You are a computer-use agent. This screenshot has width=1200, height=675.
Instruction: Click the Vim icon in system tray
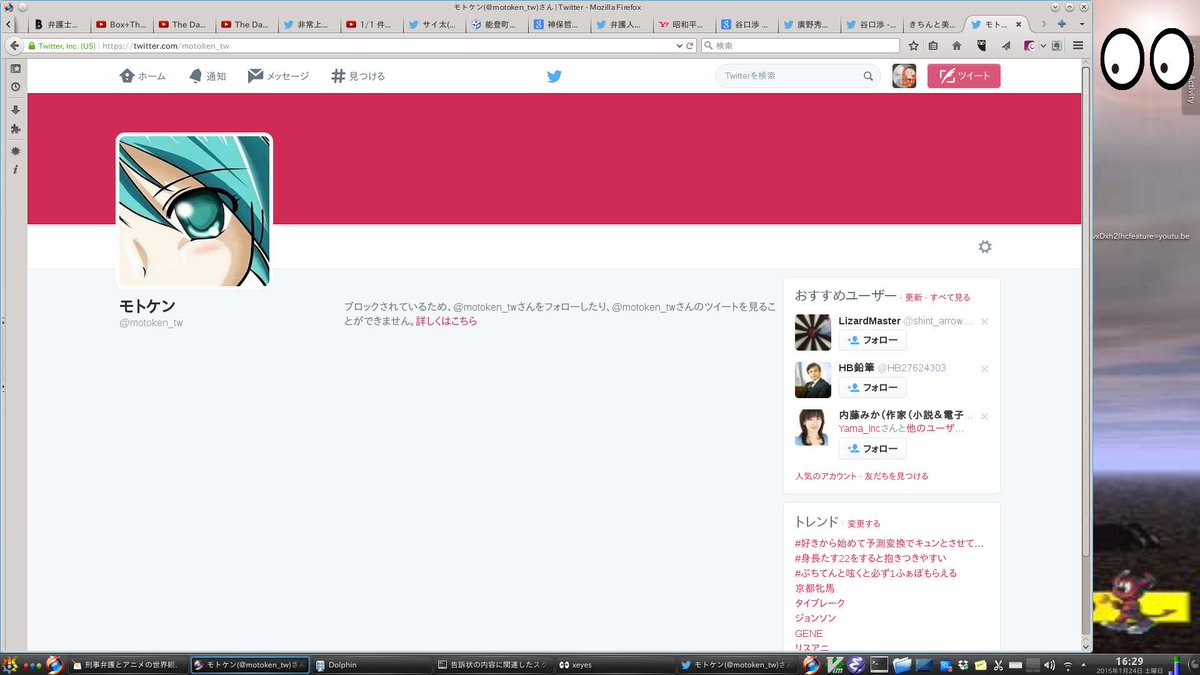click(x=835, y=664)
